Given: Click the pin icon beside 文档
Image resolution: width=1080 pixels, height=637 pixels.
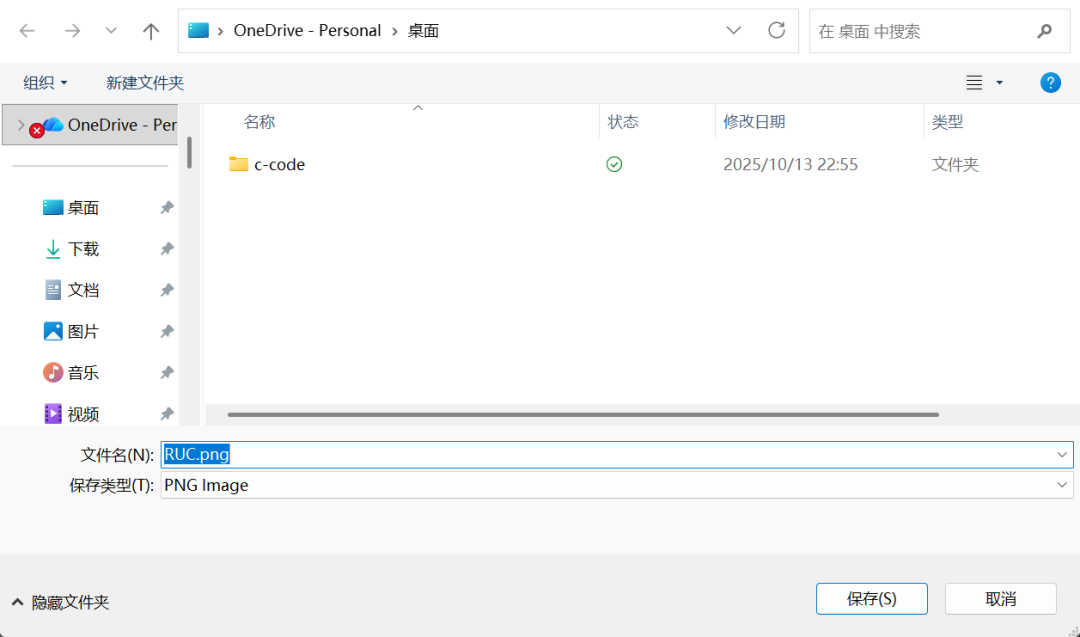Looking at the screenshot, I should click(167, 290).
